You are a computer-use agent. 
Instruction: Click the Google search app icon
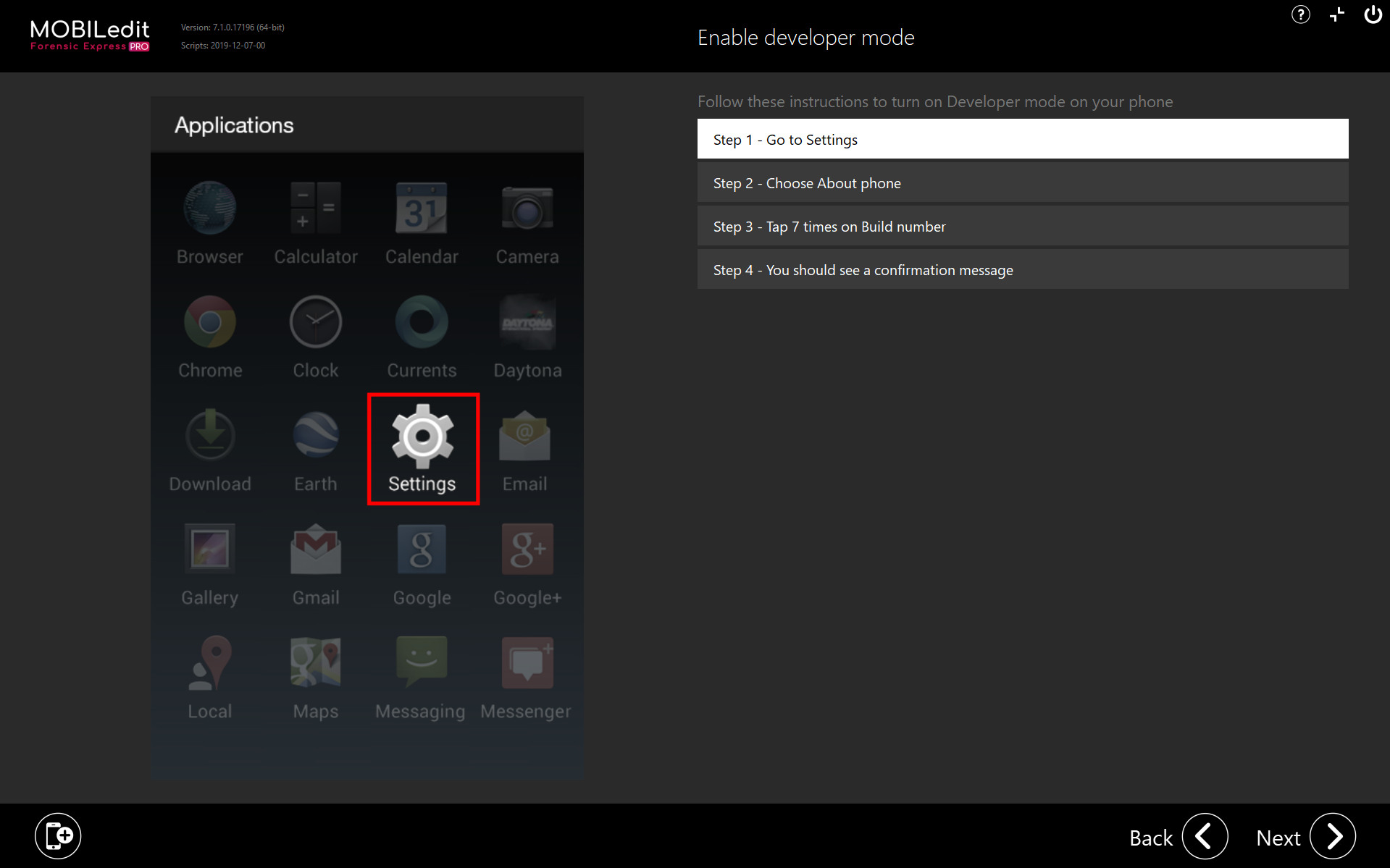(x=422, y=549)
